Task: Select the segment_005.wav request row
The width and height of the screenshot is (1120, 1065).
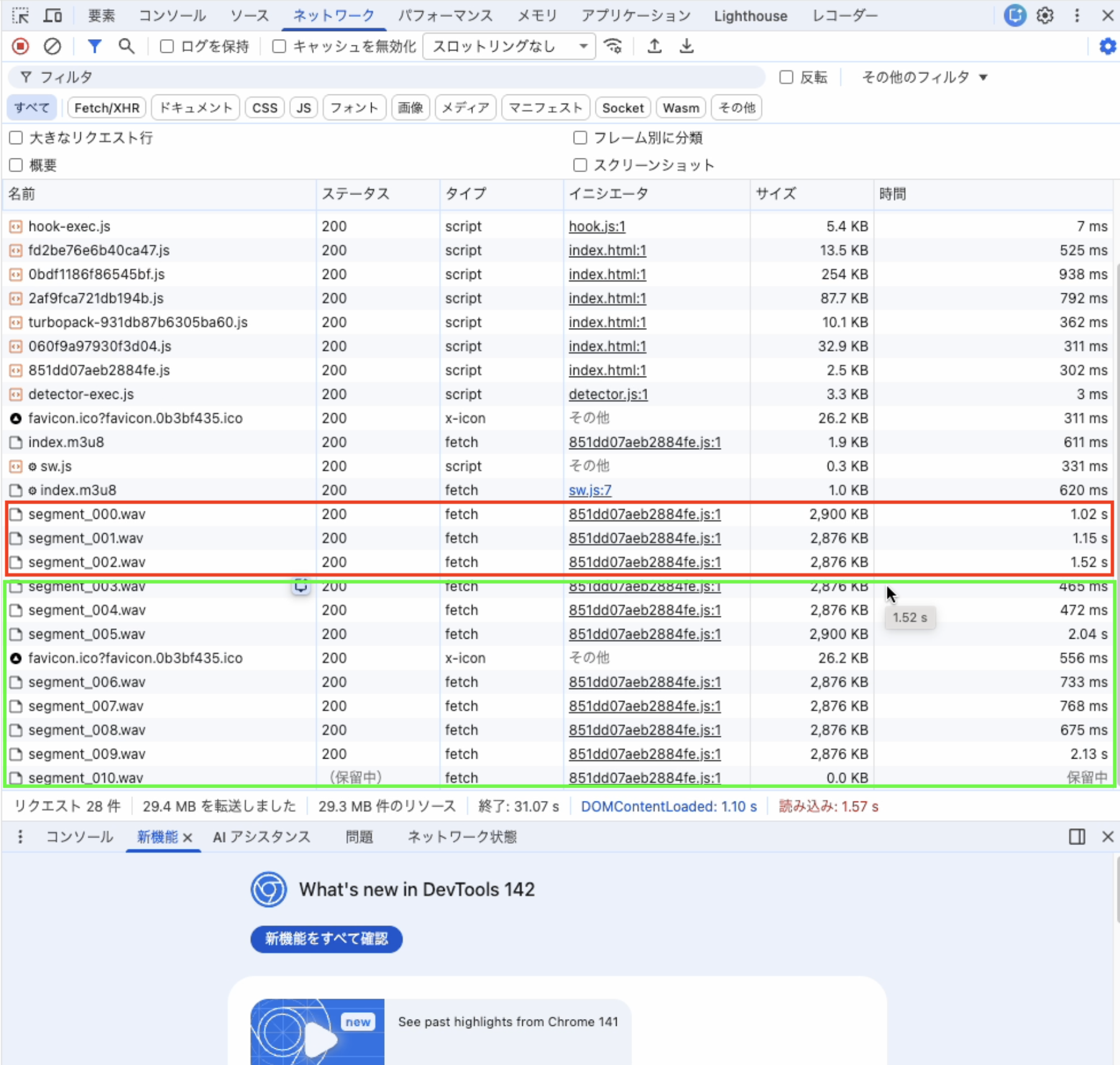Action: click(x=558, y=634)
